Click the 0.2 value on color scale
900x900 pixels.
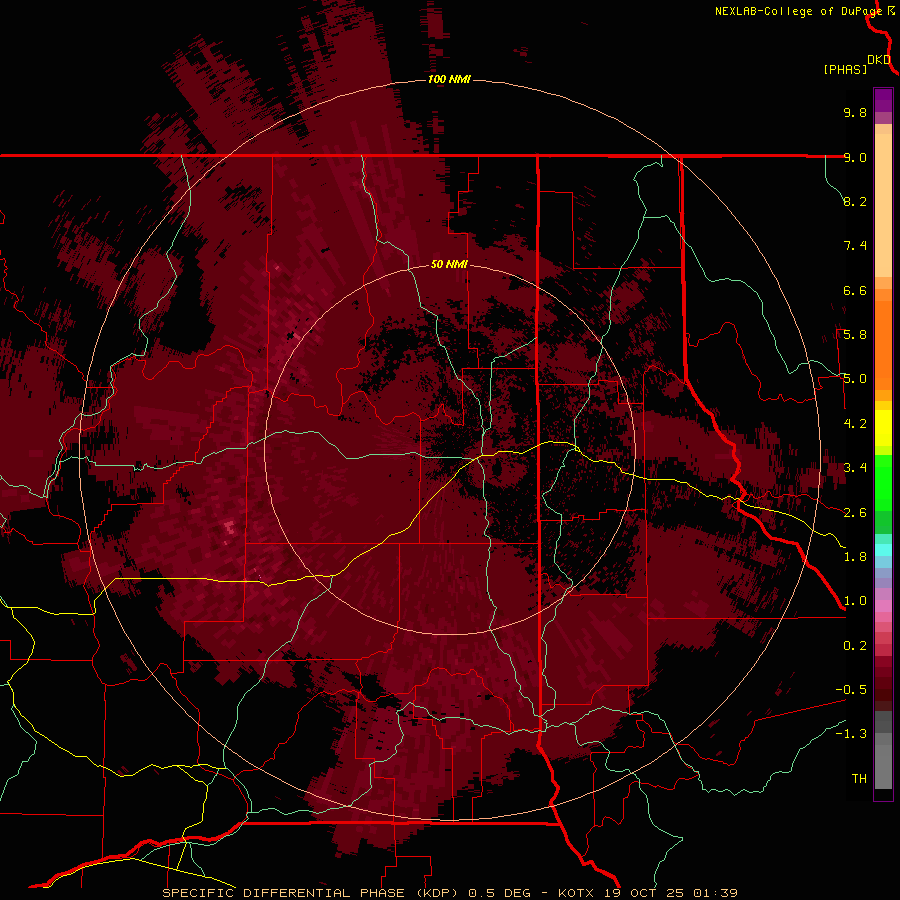point(855,646)
